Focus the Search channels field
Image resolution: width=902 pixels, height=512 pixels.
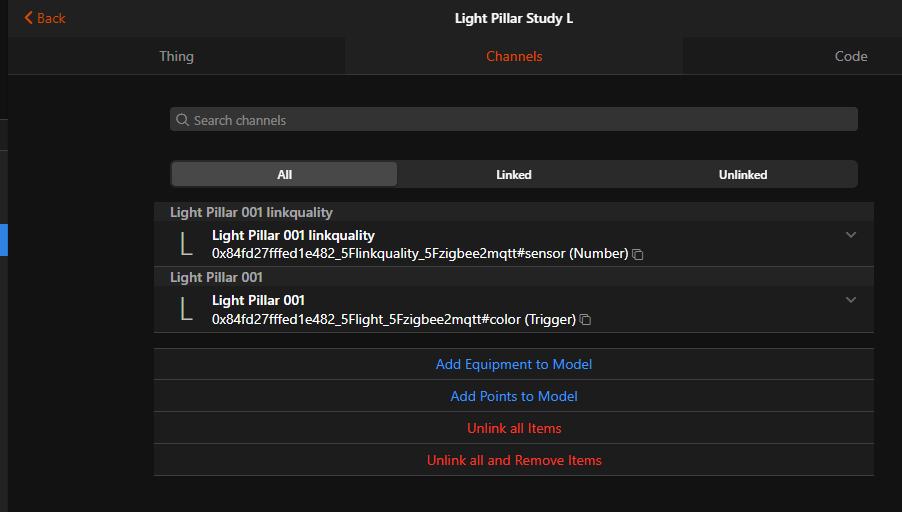tap(520, 120)
